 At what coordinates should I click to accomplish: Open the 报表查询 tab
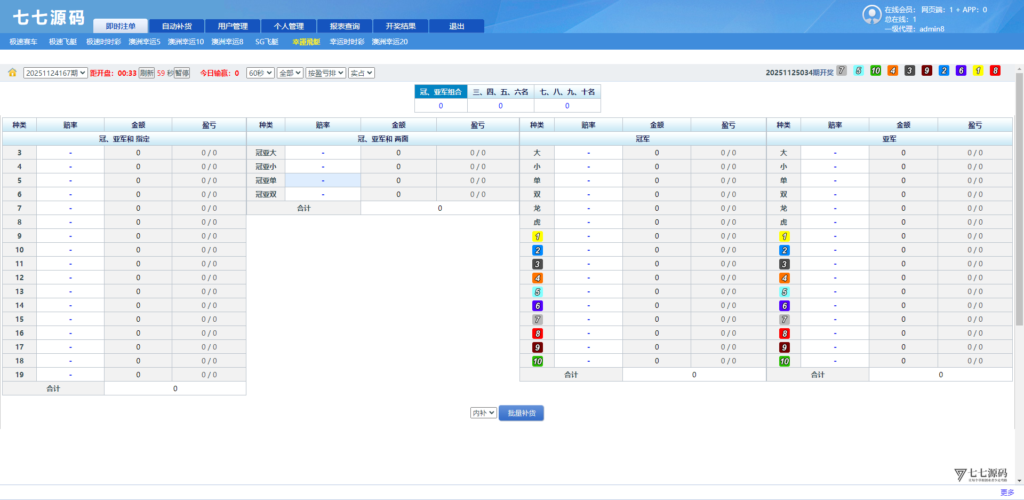pyautogui.click(x=344, y=26)
